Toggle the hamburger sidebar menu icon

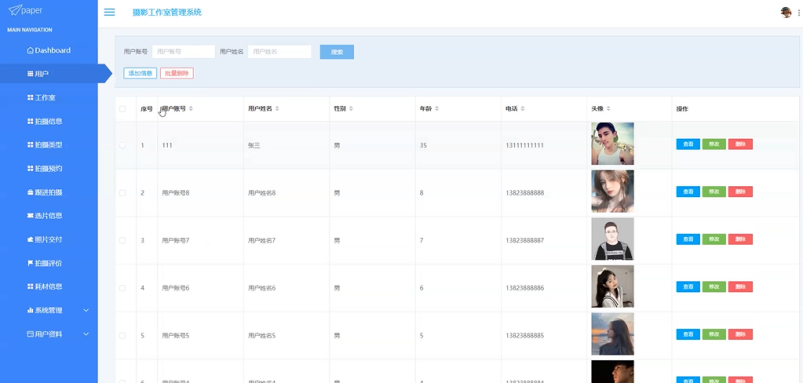click(x=109, y=12)
